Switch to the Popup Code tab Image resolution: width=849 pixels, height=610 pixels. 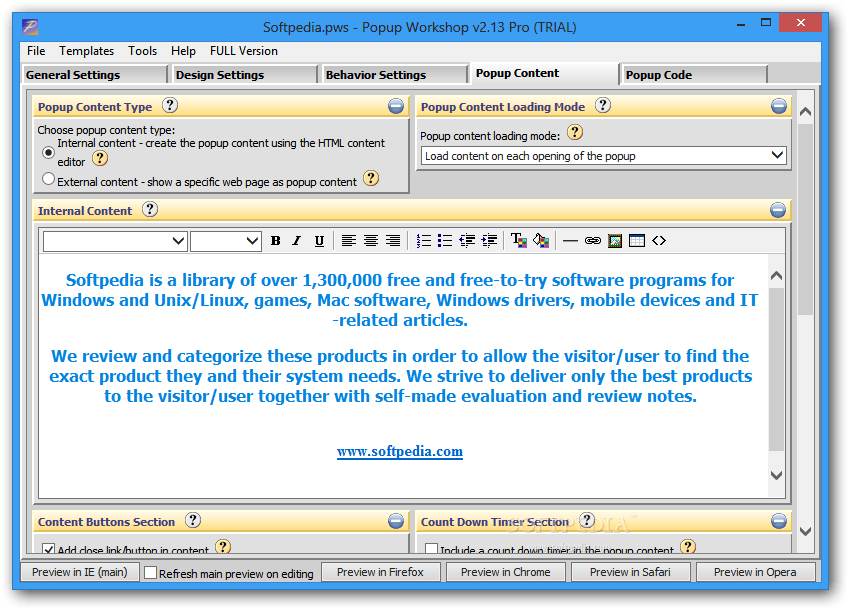(692, 73)
